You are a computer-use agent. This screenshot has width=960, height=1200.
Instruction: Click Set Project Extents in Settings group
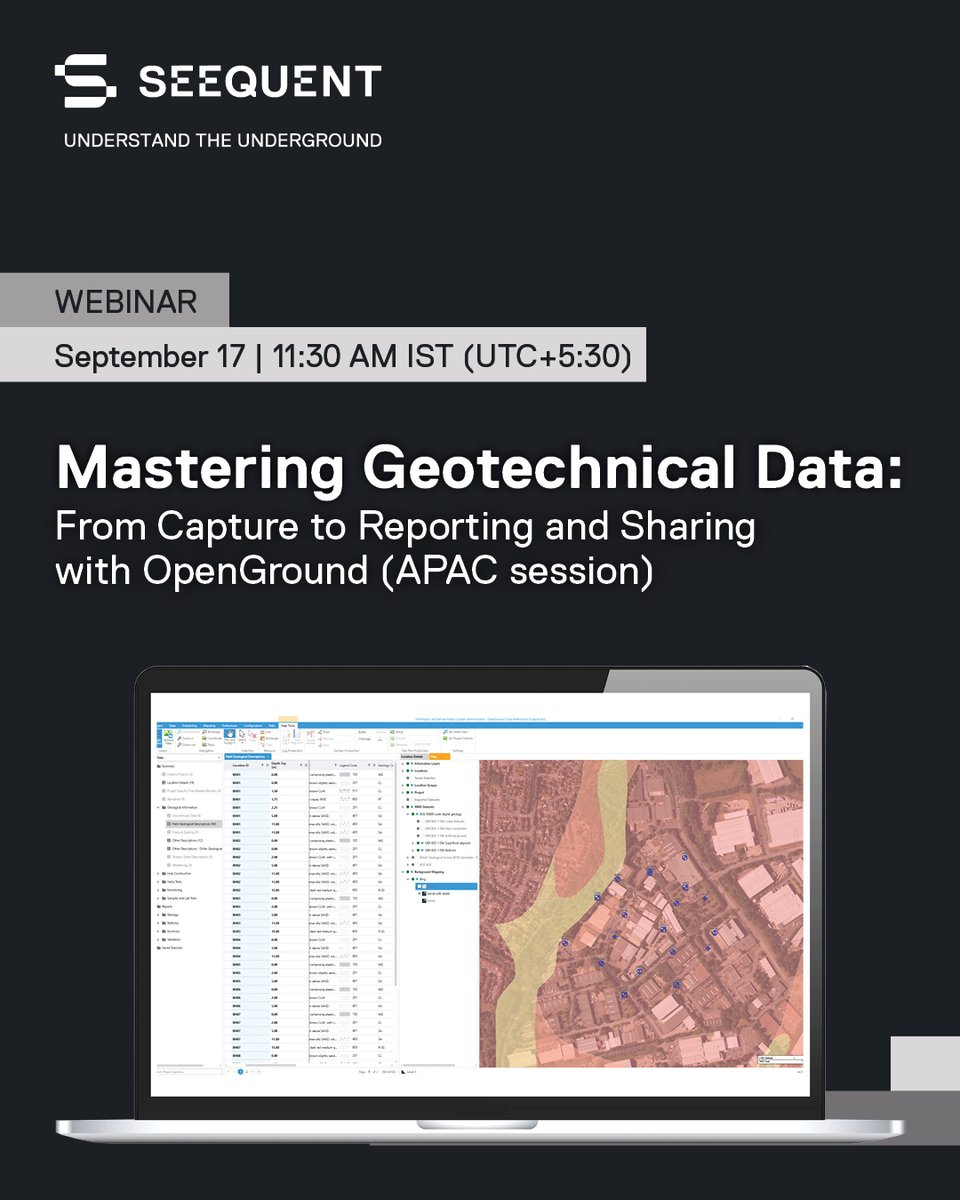coord(458,738)
